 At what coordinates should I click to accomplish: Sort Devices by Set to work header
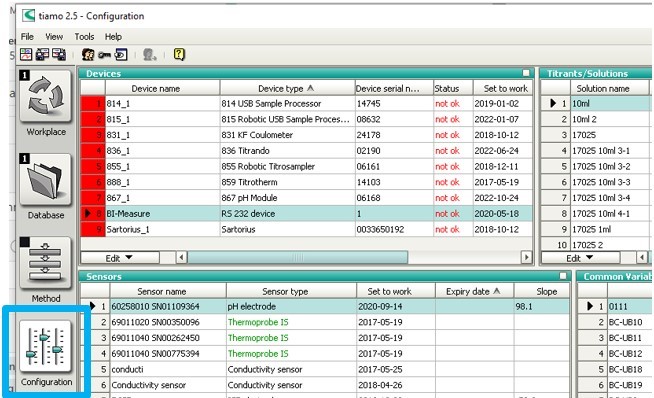[503, 88]
